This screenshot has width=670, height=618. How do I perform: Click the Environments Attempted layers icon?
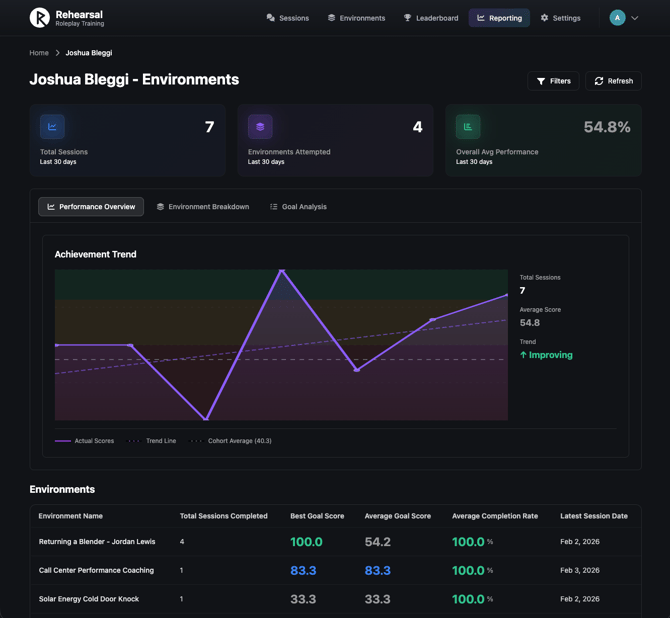click(x=260, y=127)
